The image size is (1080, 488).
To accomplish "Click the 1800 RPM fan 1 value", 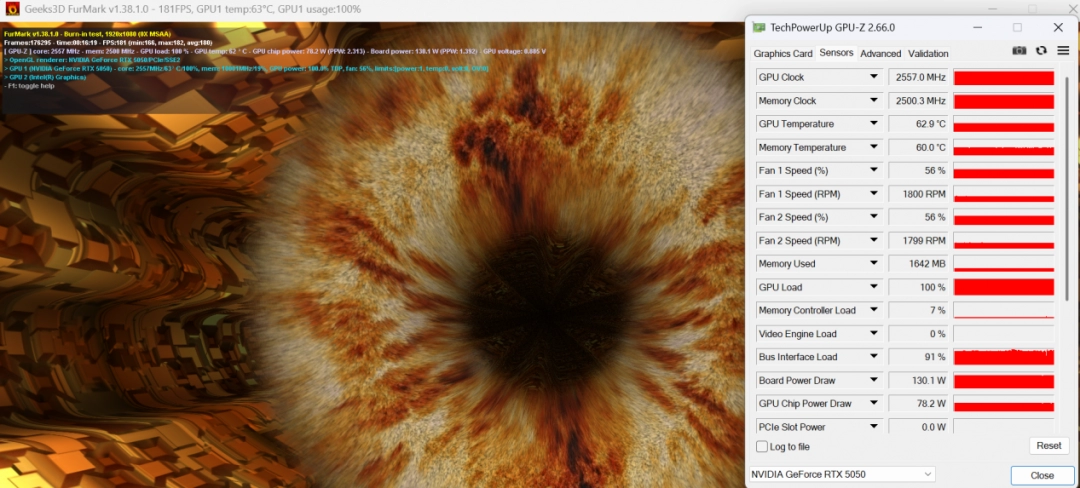I will click(x=919, y=194).
